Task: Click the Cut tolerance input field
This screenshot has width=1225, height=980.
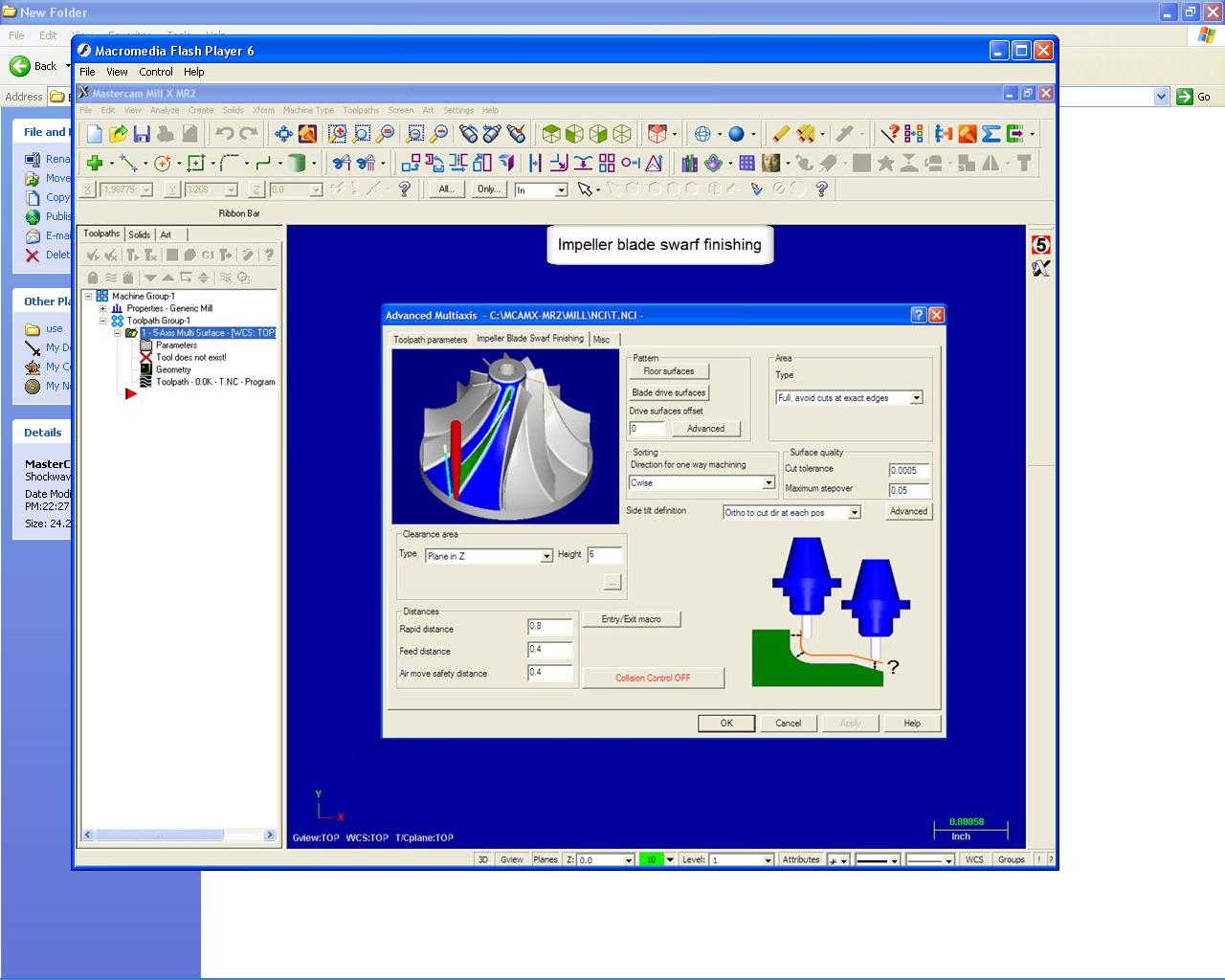Action: tap(909, 471)
